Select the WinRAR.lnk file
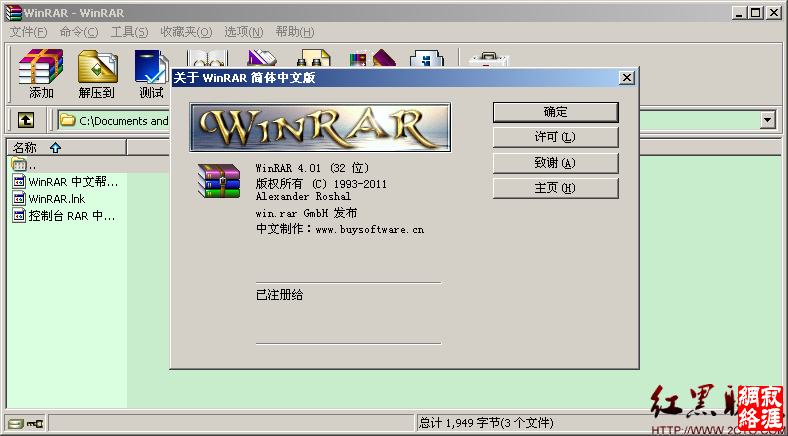Image resolution: width=788 pixels, height=436 pixels. [49, 198]
